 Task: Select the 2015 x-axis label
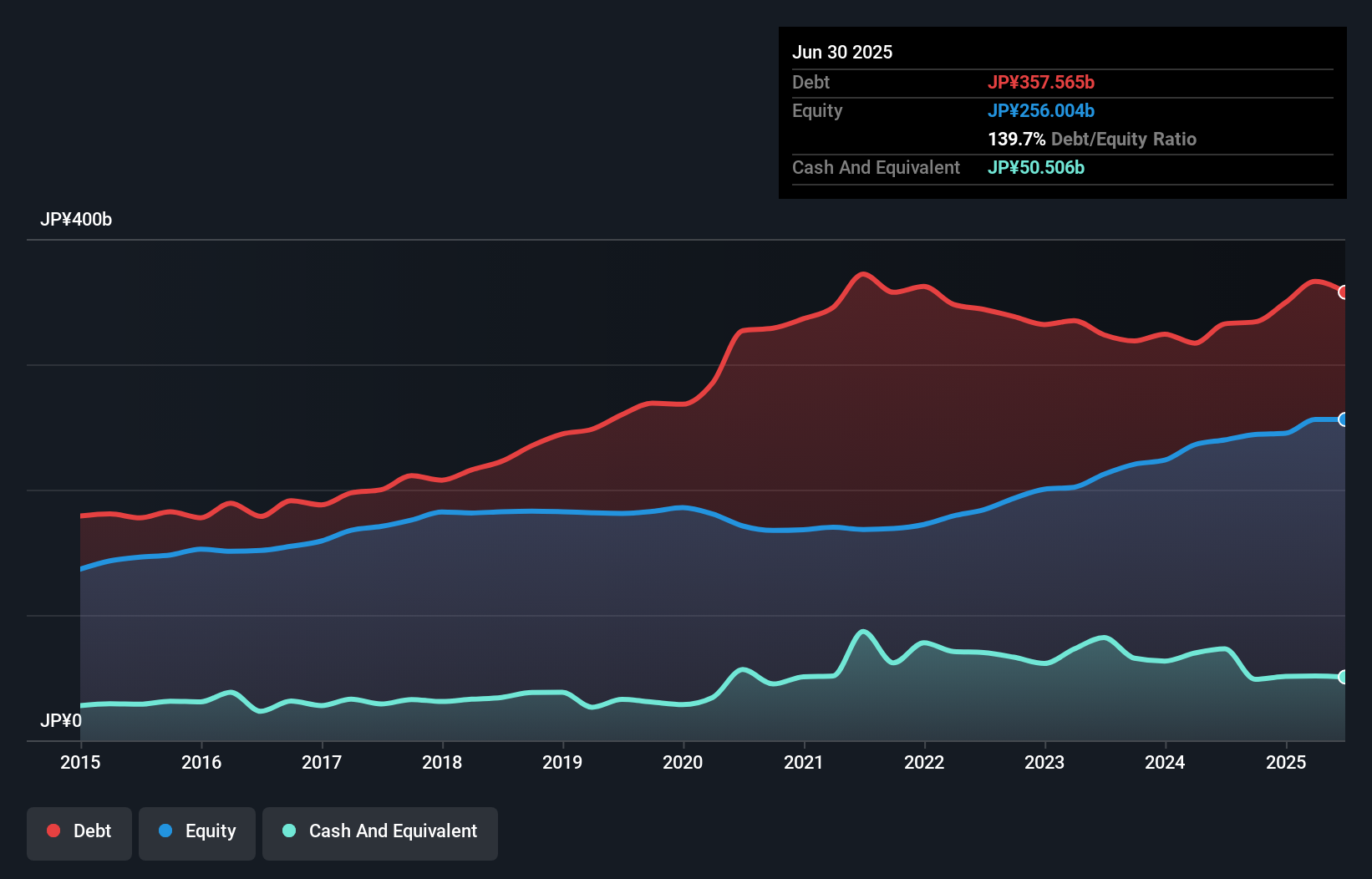pos(80,762)
